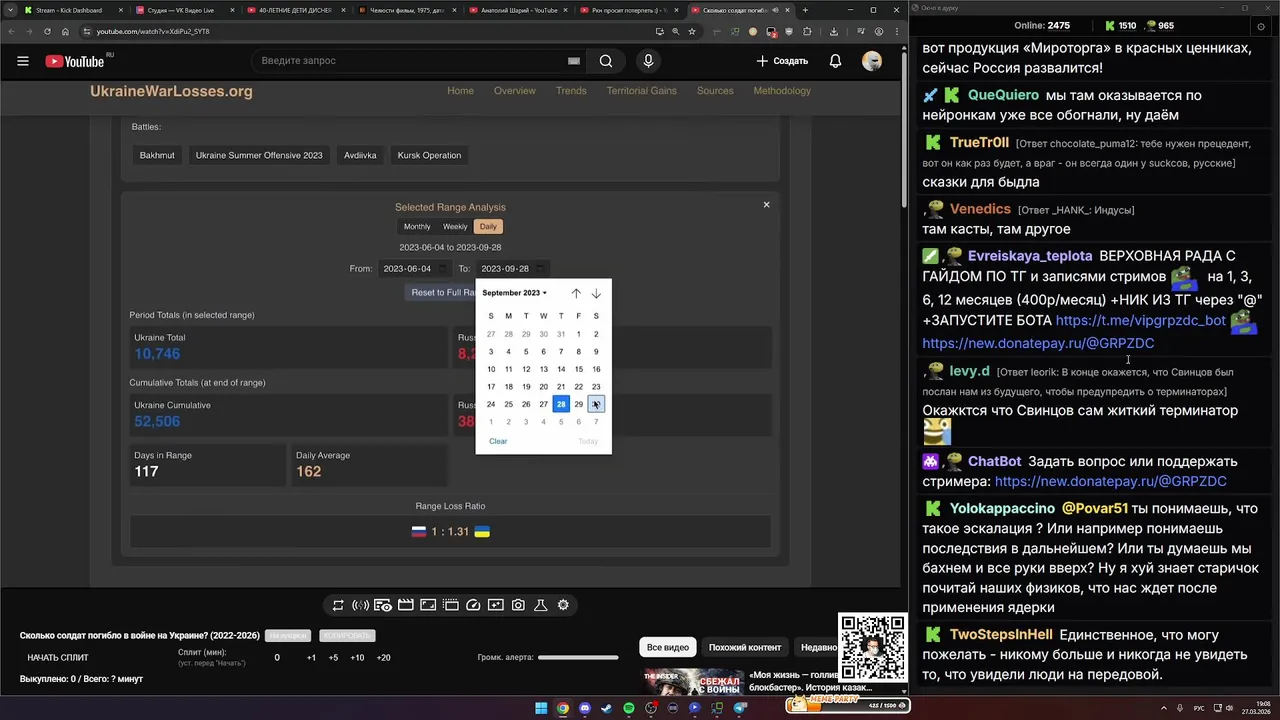Open the Windows Start menu

point(541,708)
